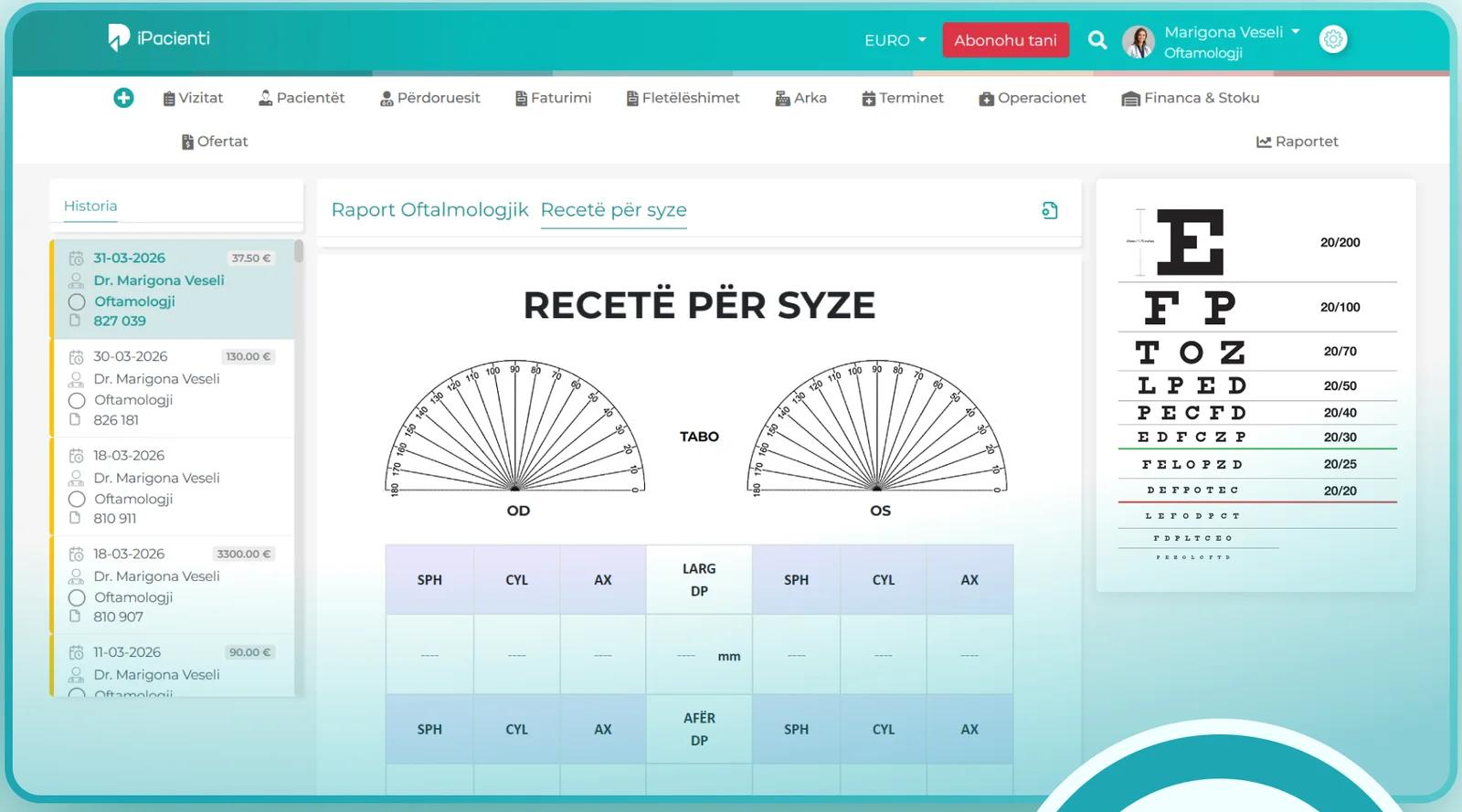
Task: Open Terminet menu item
Action: [x=903, y=98]
